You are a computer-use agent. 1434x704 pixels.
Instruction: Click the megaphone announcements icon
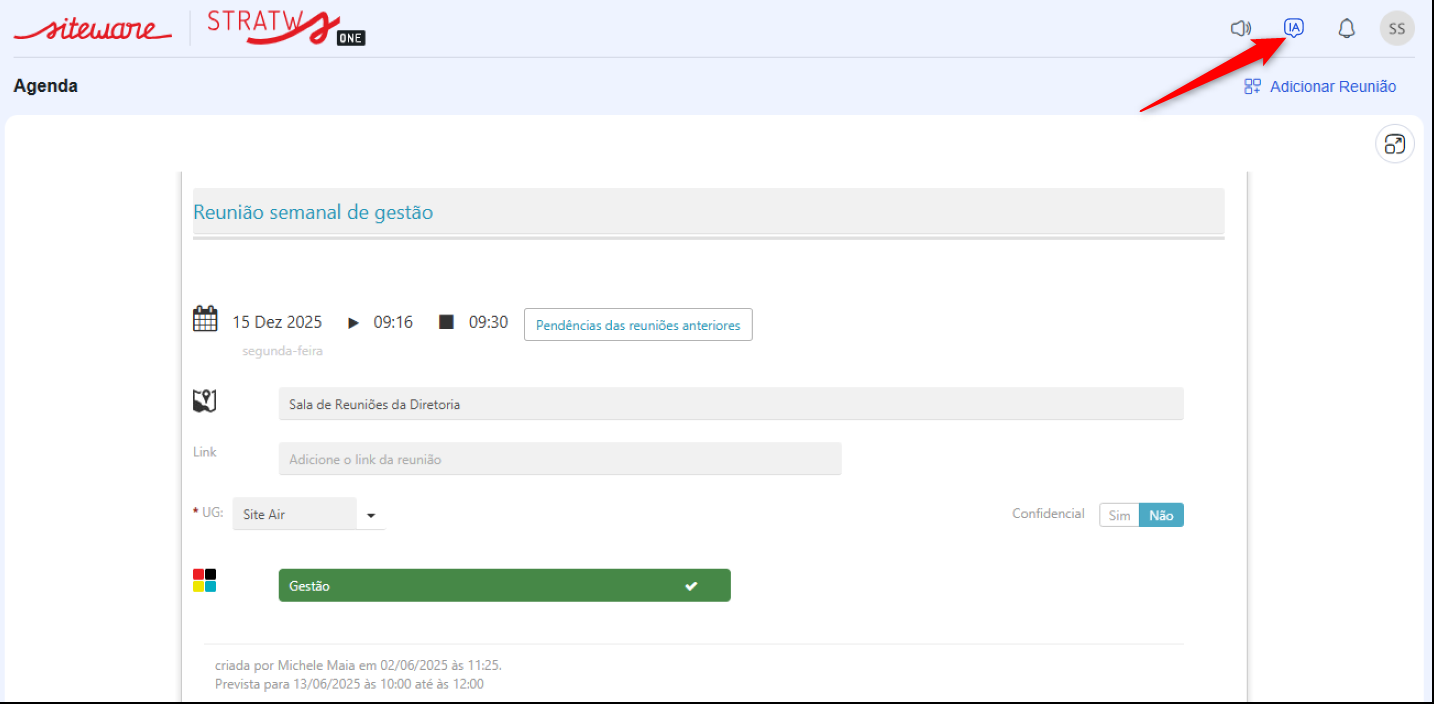point(1240,28)
